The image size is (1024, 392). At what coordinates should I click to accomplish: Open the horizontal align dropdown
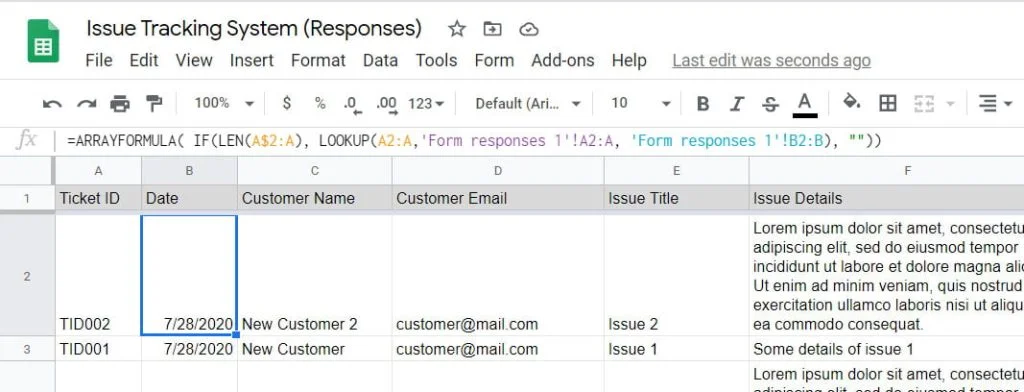pyautogui.click(x=995, y=103)
